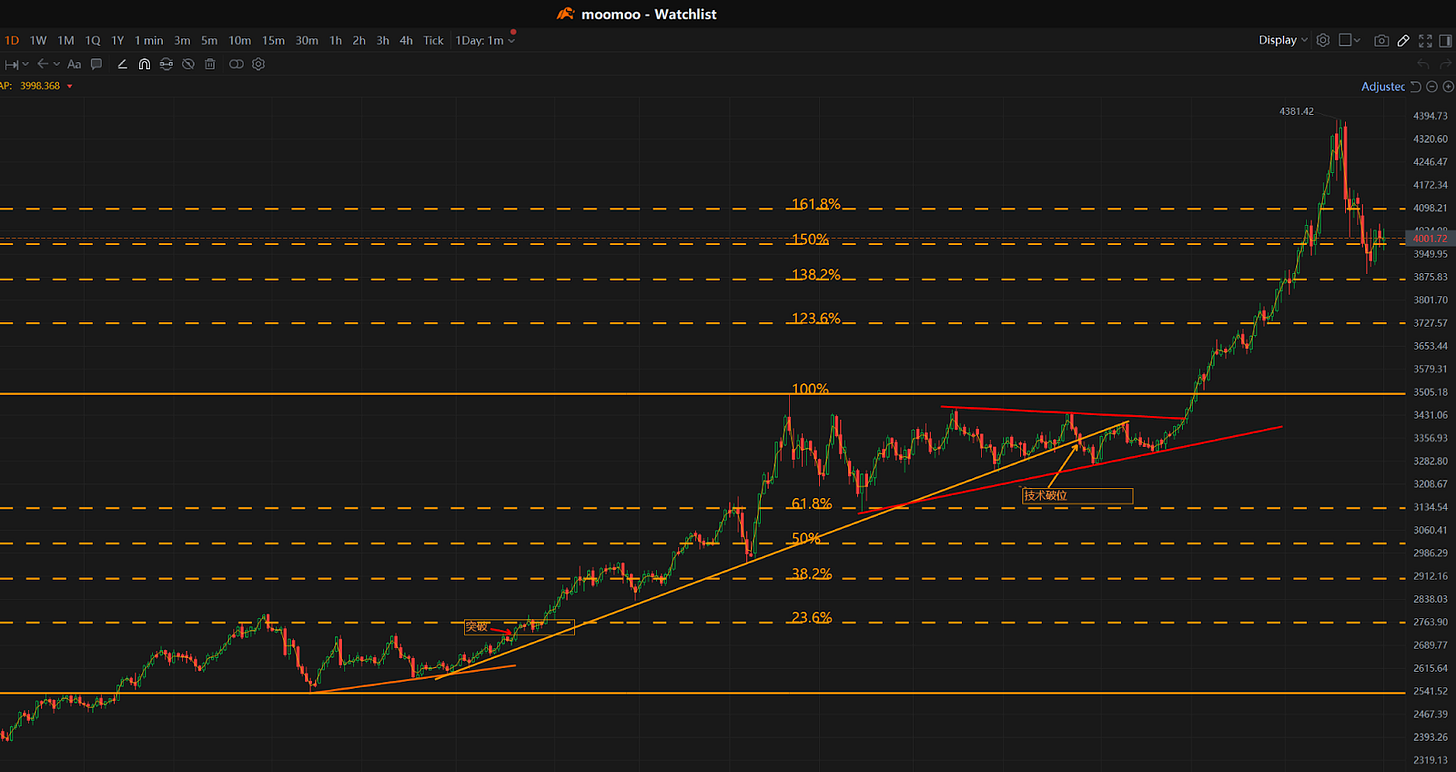Toggle the continuous drawing mode switch
1456x772 pixels.
[236, 64]
